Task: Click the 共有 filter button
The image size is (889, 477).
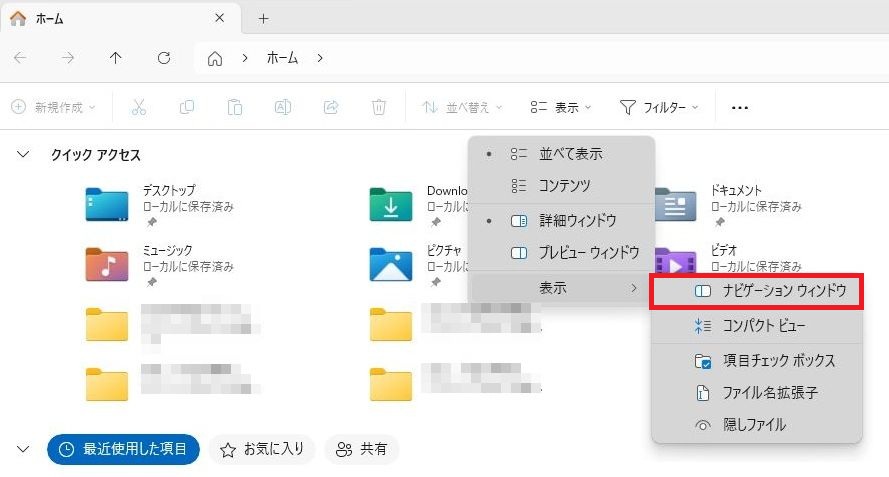Action: tap(362, 449)
